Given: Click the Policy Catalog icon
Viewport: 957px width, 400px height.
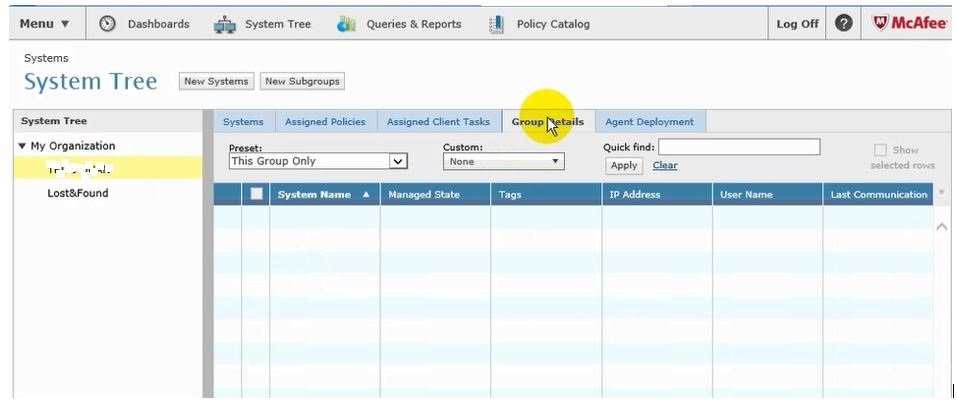Looking at the screenshot, I should 497,24.
